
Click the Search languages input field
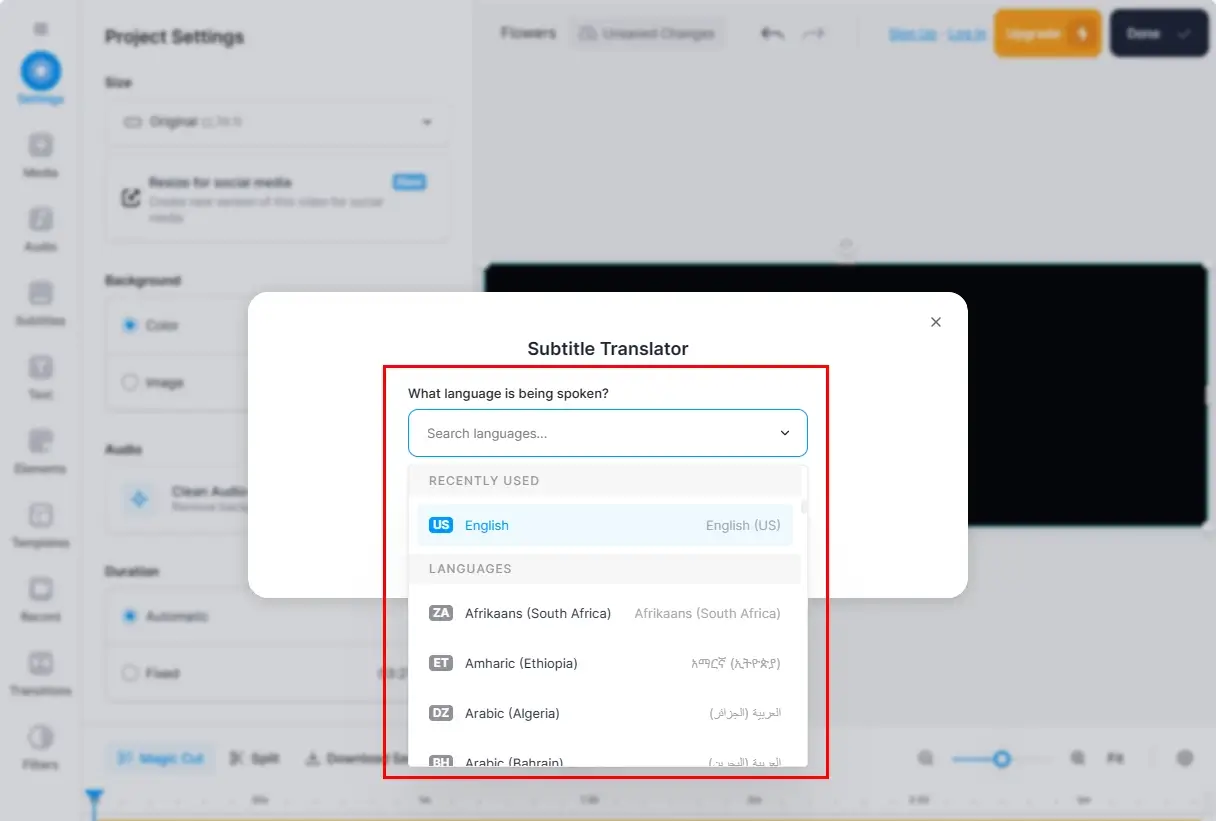[595, 433]
